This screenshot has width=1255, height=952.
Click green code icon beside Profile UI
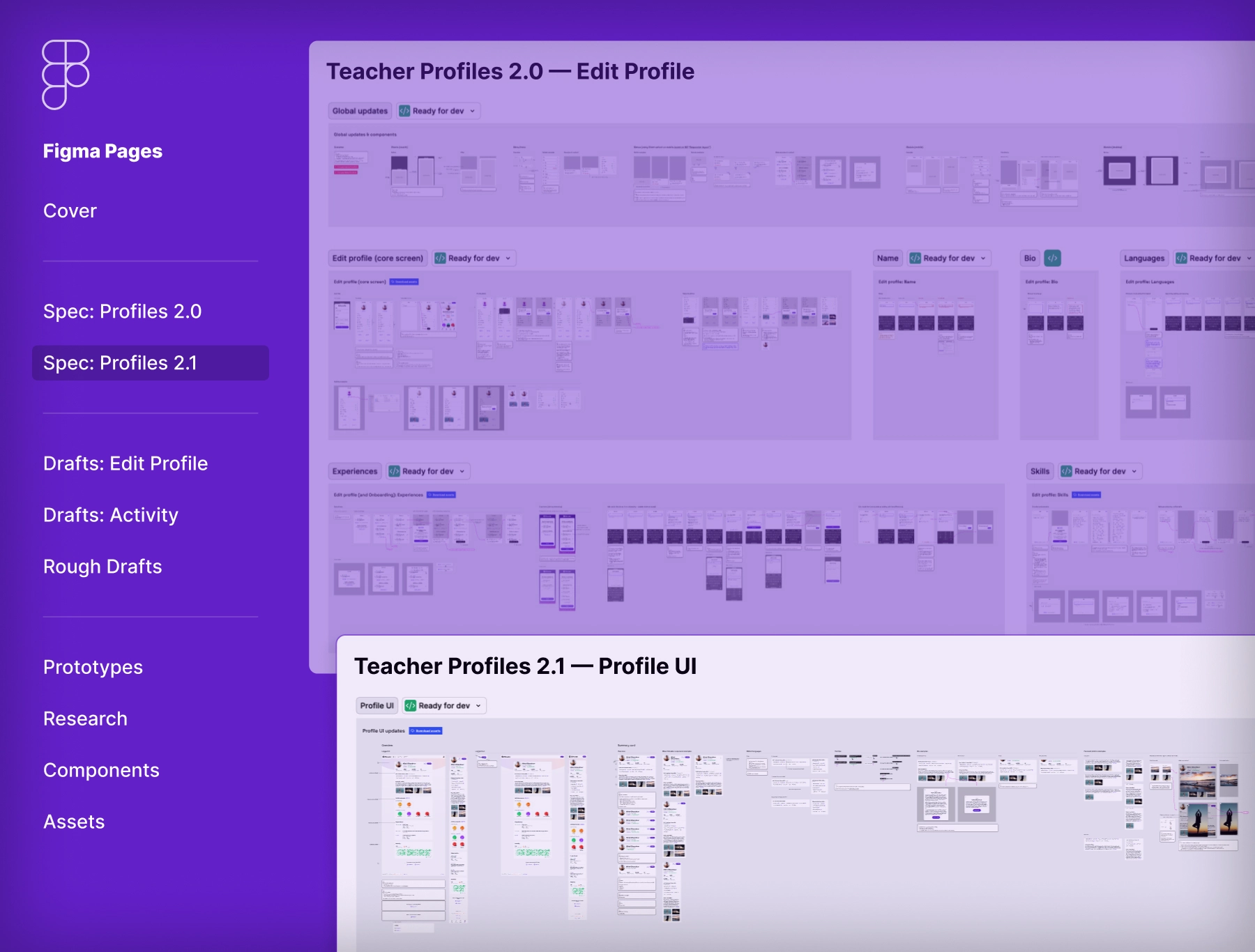pyautogui.click(x=411, y=705)
